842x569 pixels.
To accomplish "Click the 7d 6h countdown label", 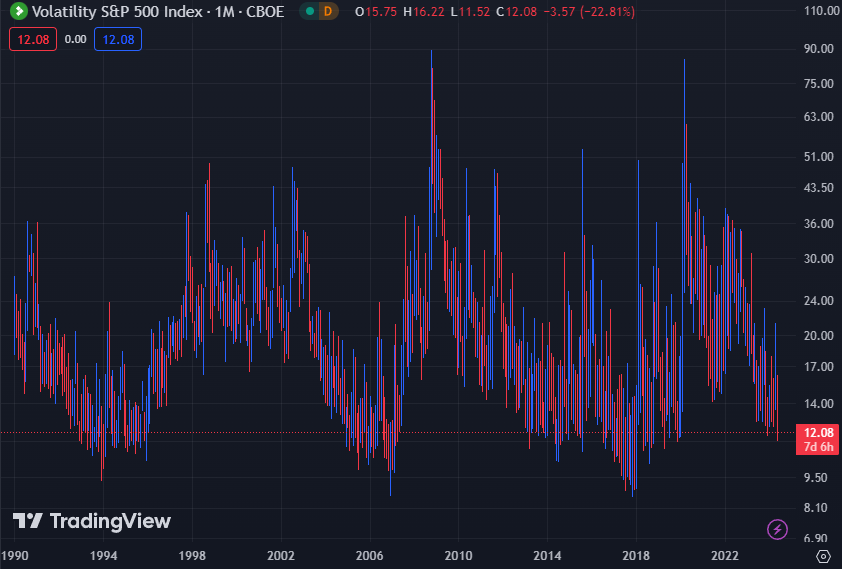I will tap(818, 447).
